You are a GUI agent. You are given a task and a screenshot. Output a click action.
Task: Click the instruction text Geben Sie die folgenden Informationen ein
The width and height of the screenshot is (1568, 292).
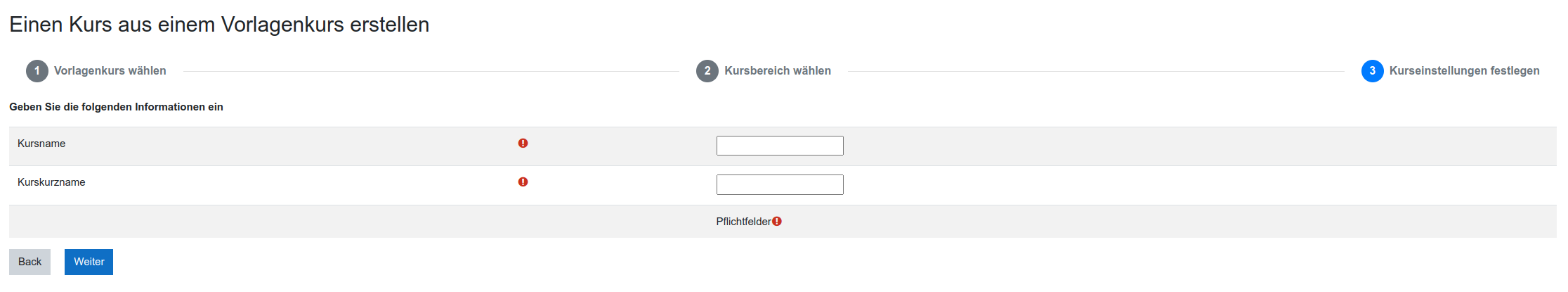(x=116, y=107)
